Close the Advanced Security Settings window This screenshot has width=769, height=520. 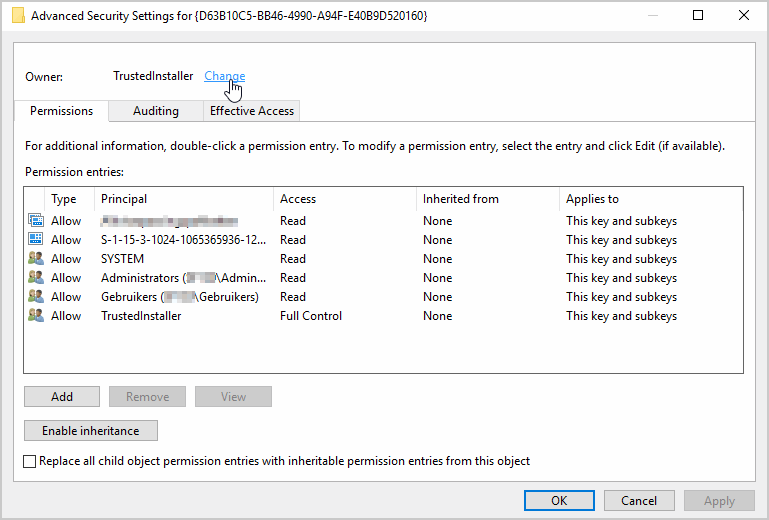743,16
